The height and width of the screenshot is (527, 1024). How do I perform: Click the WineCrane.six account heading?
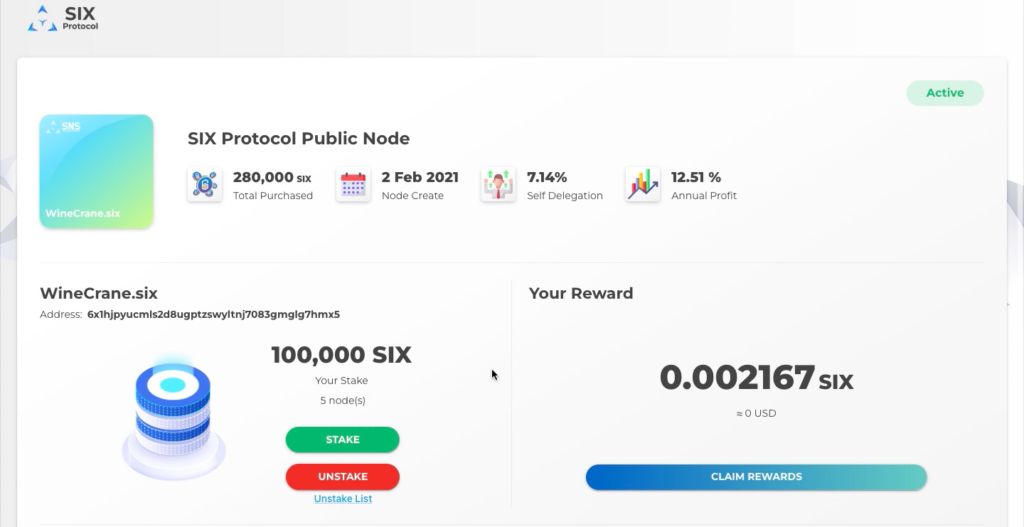tap(99, 294)
